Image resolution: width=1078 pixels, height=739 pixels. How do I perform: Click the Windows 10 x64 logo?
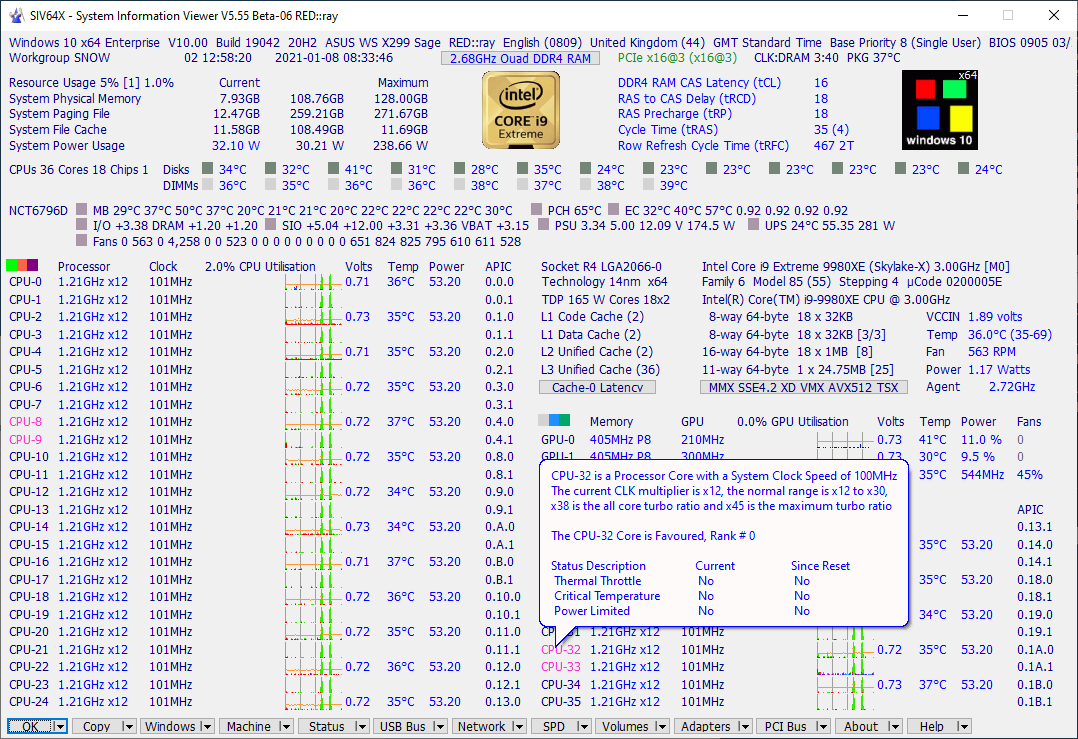click(x=939, y=110)
